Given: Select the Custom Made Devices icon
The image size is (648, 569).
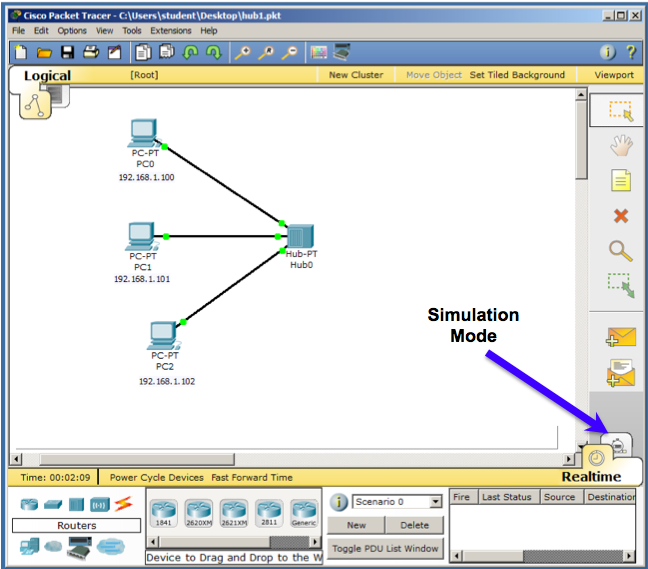Looking at the screenshot, I should (x=80, y=548).
